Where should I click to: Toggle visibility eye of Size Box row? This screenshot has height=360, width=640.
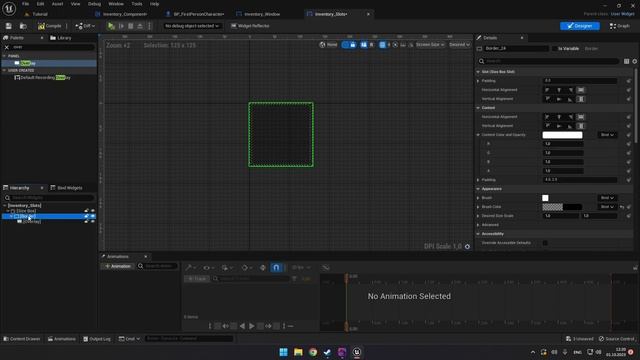pos(93,211)
